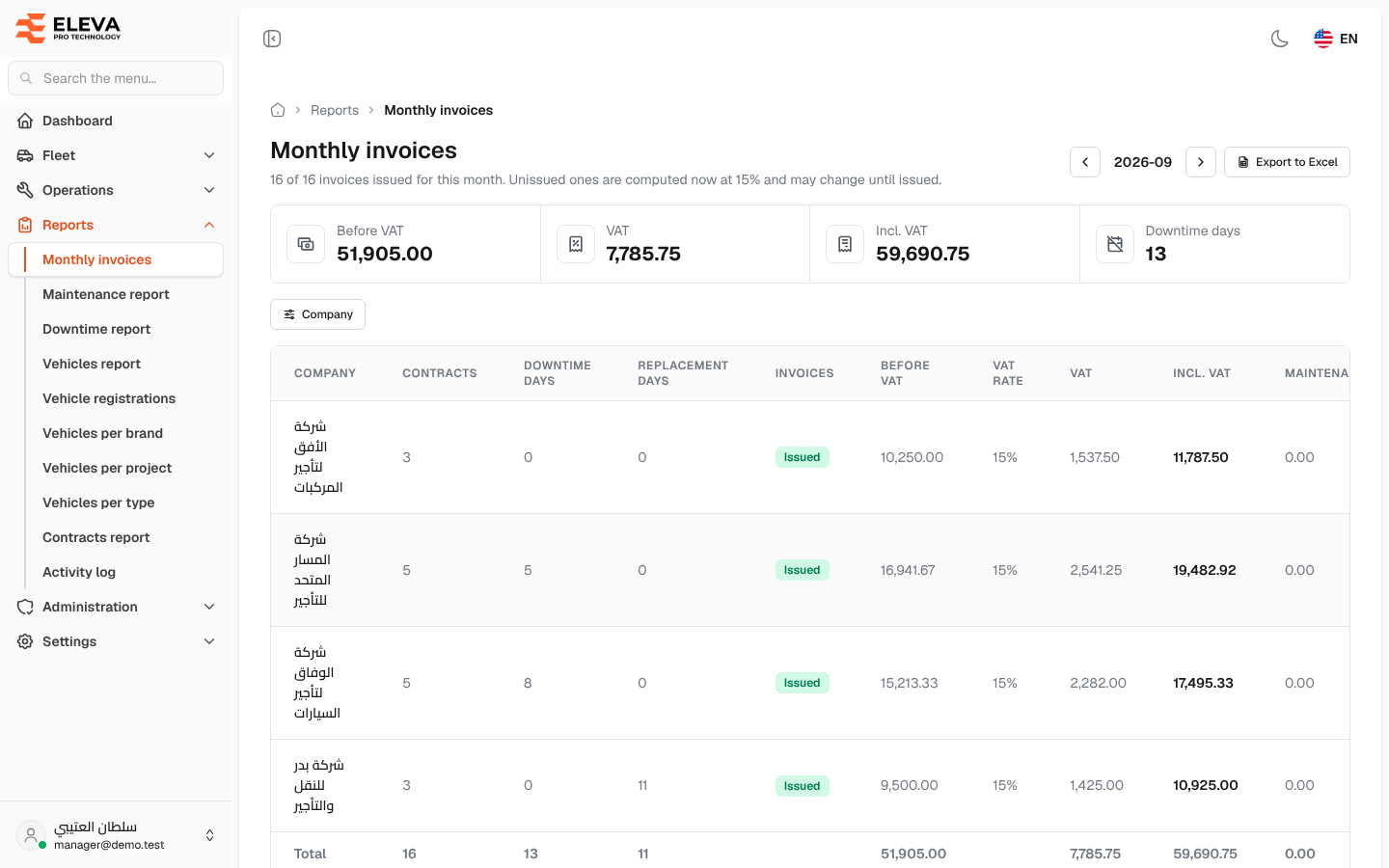Click the Fleet truck icon
This screenshot has height=868, width=1389.
25,155
